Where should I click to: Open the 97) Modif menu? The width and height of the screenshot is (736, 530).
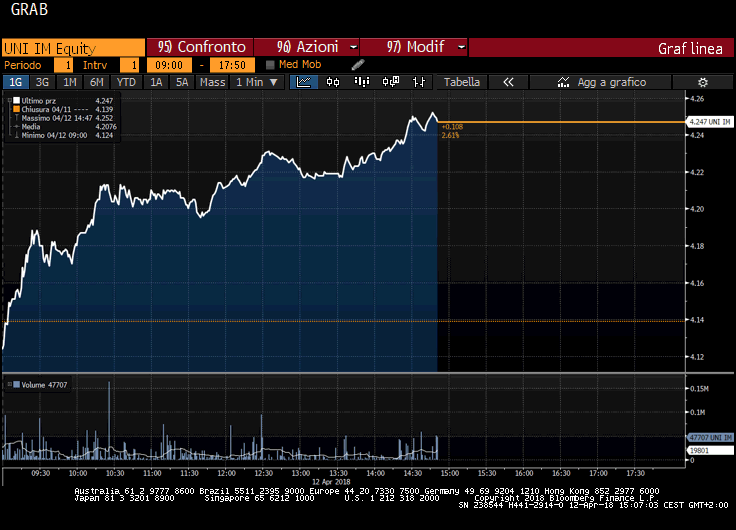tap(414, 47)
